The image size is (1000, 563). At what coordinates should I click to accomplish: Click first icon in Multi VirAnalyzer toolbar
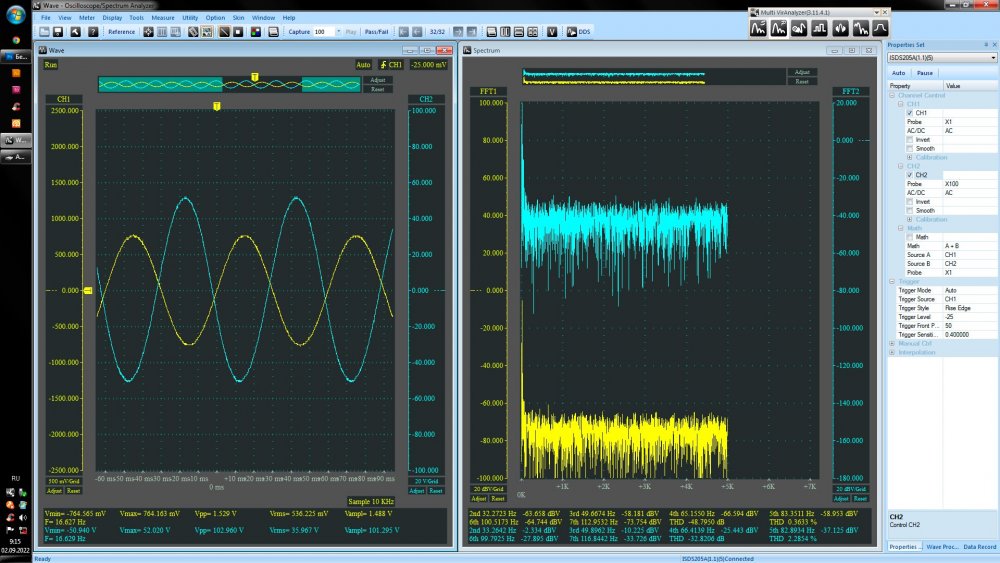pos(759,28)
